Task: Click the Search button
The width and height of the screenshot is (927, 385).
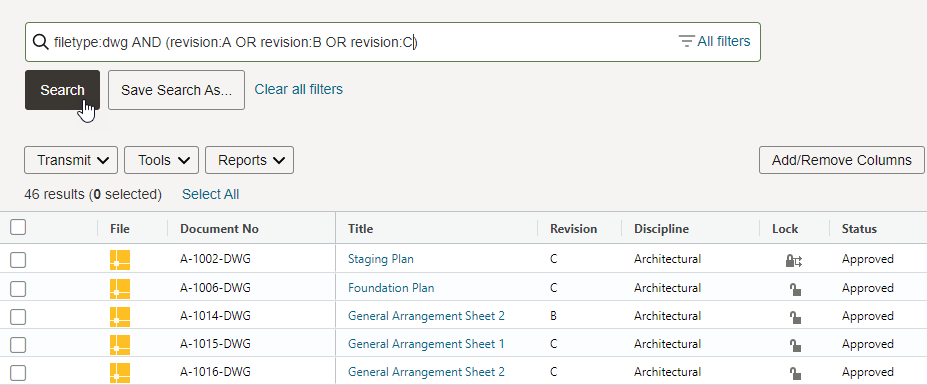Action: pyautogui.click(x=62, y=90)
